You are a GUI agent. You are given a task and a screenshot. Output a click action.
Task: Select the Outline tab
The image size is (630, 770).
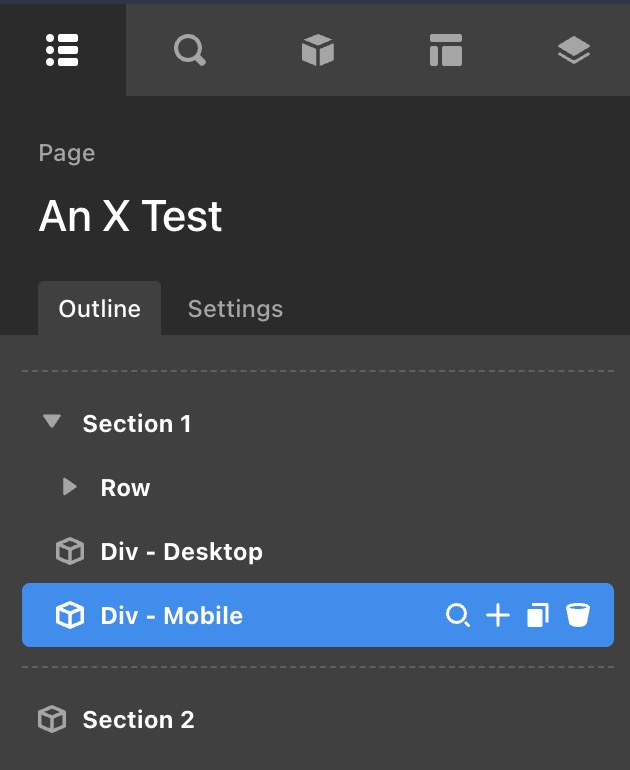coord(99,309)
